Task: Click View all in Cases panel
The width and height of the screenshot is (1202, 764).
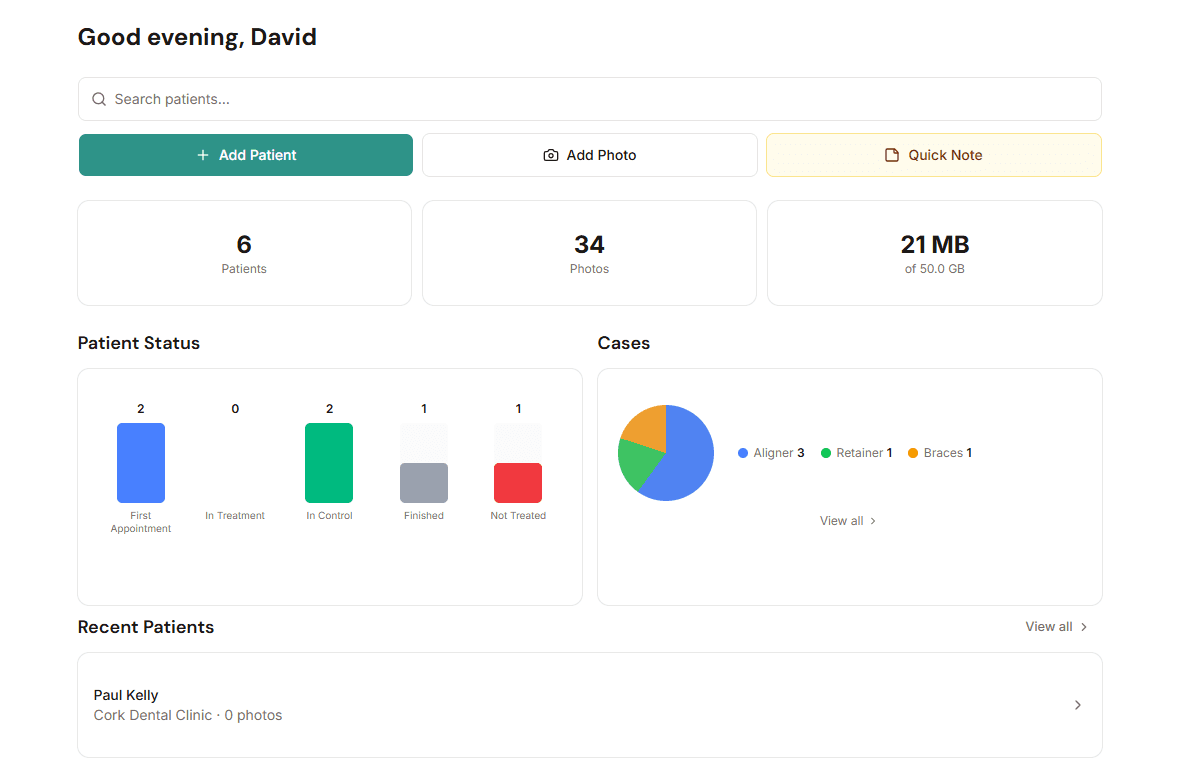Action: coord(841,521)
